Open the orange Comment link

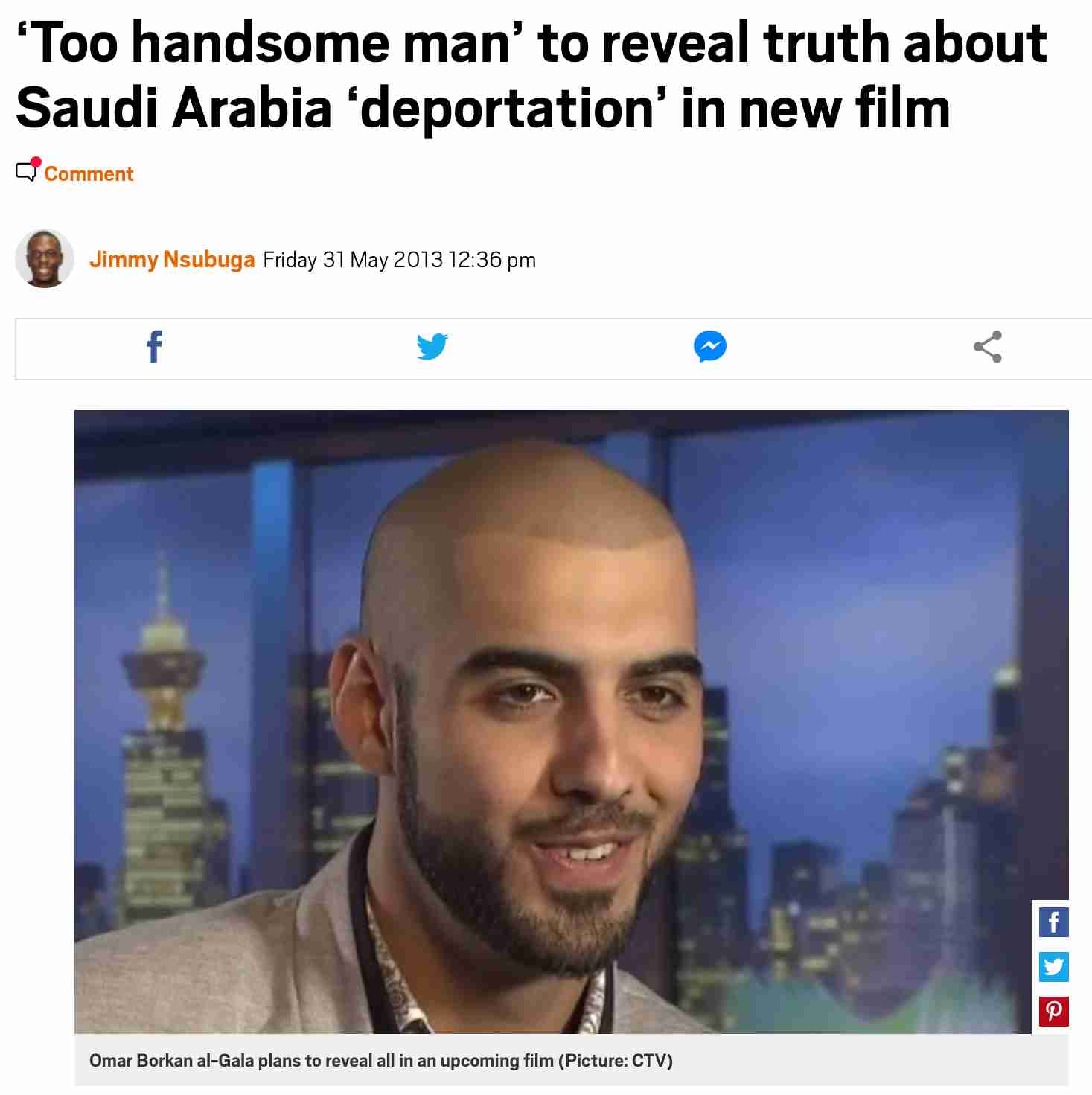(89, 174)
